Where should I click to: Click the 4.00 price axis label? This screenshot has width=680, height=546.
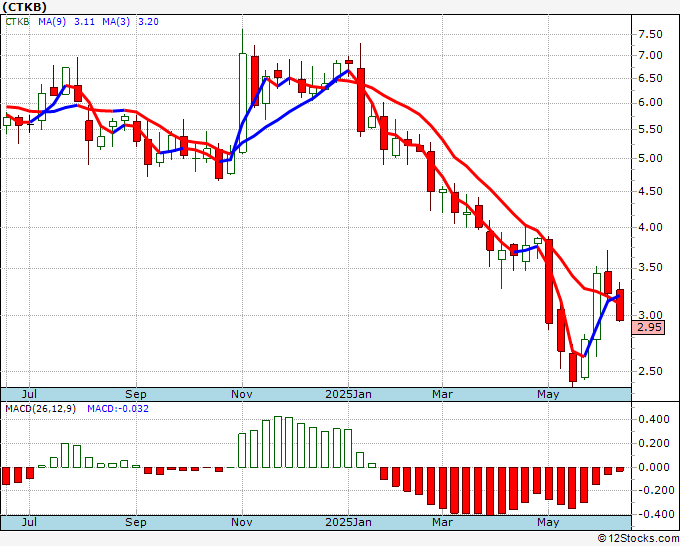(650, 227)
